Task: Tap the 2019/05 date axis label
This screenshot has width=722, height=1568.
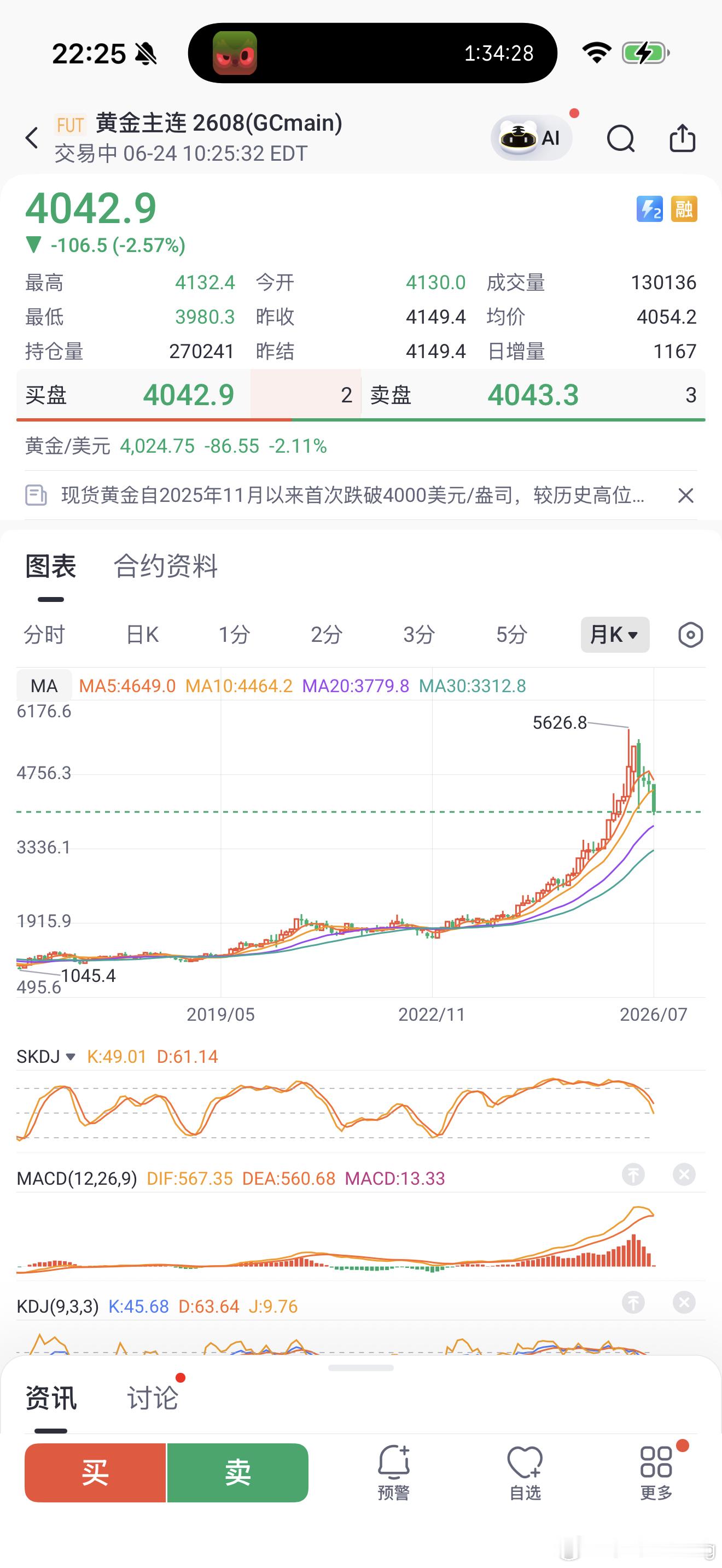Action: (220, 1014)
